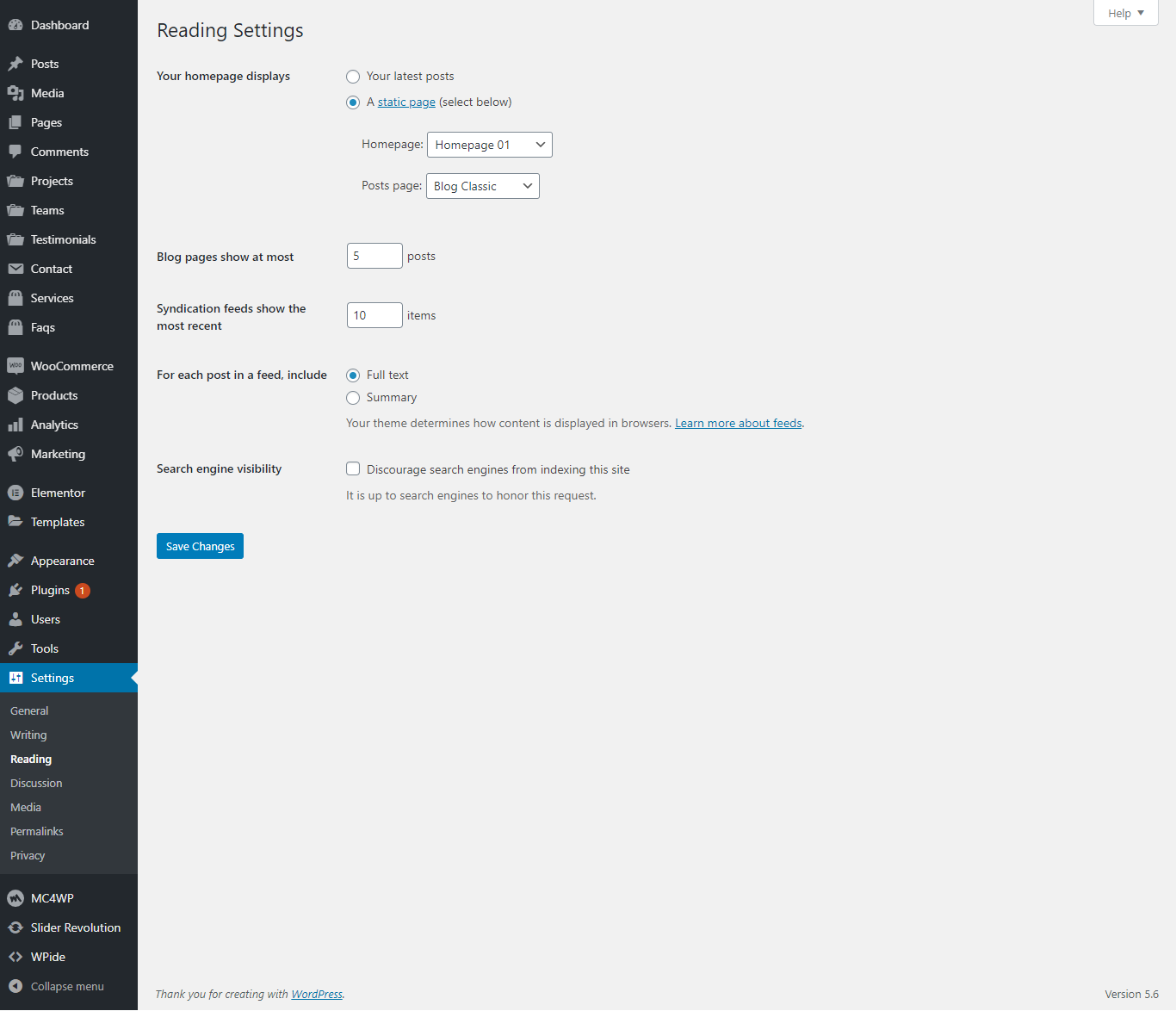Click the blog pages post count field
Image resolution: width=1176 pixels, height=1011 pixels.
[x=374, y=256]
